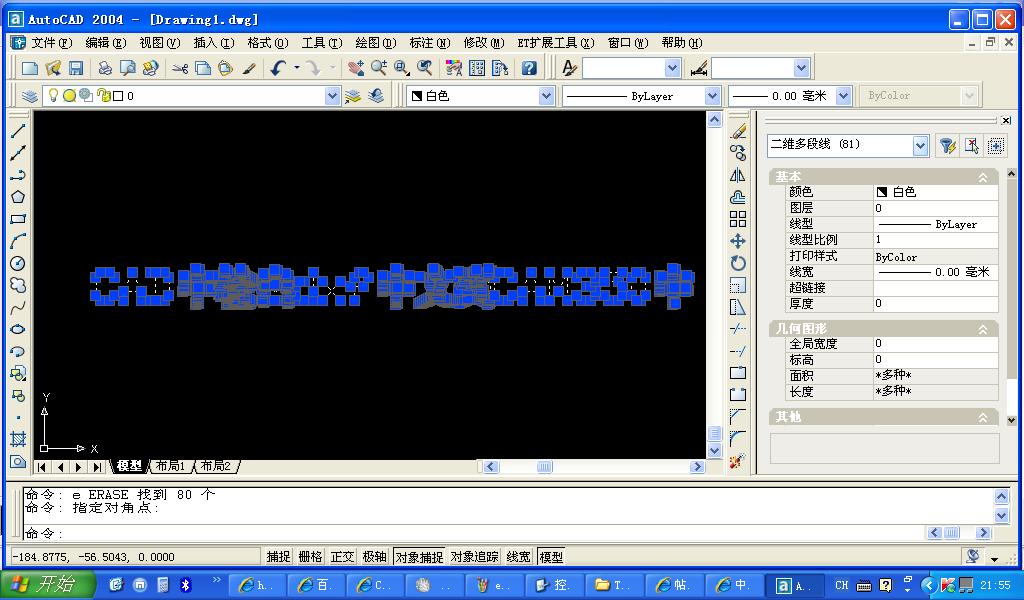
Task: Click the horizontal scrollbar right arrow
Action: pyautogui.click(x=697, y=467)
